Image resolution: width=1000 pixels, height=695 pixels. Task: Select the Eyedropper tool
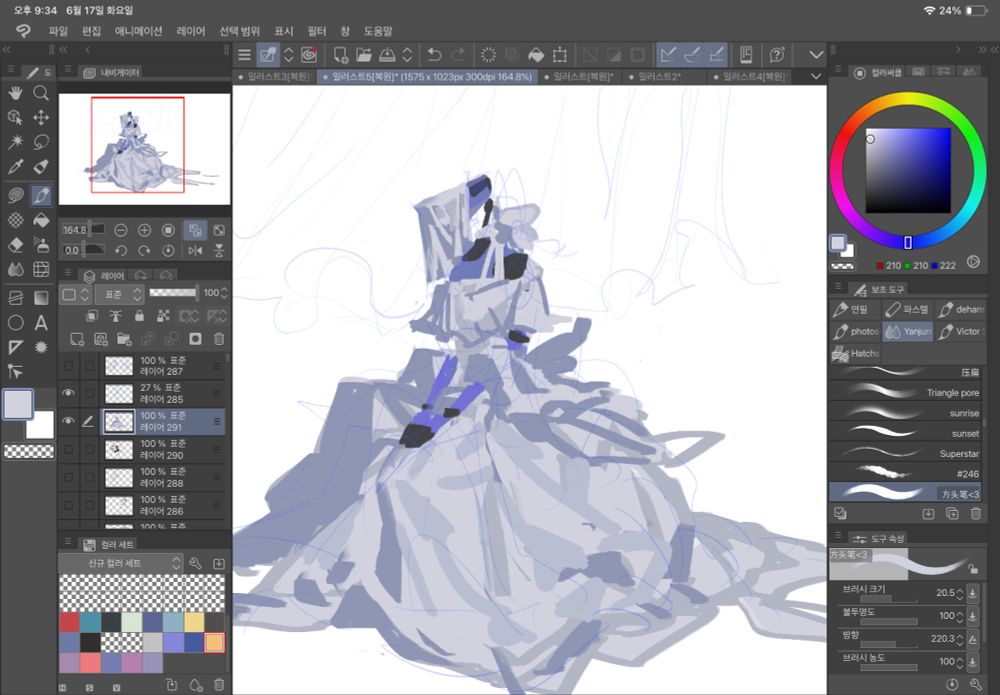(x=16, y=167)
